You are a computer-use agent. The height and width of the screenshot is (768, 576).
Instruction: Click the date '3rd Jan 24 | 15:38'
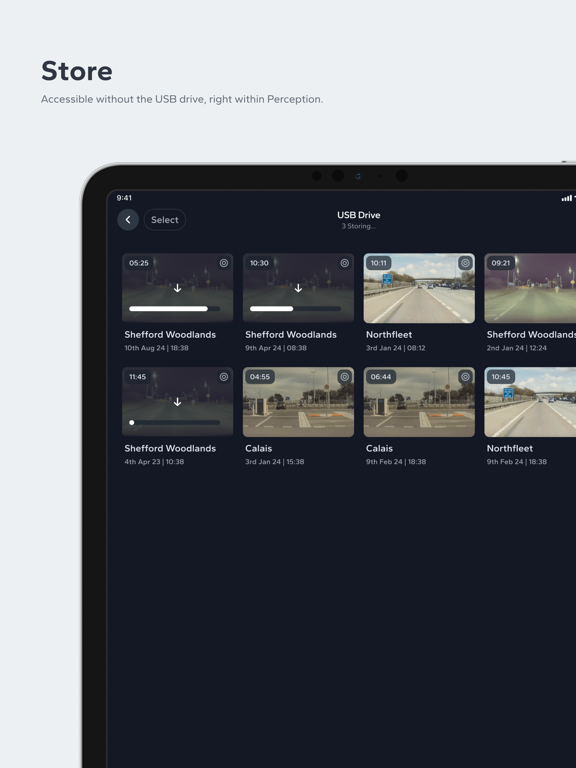275,461
